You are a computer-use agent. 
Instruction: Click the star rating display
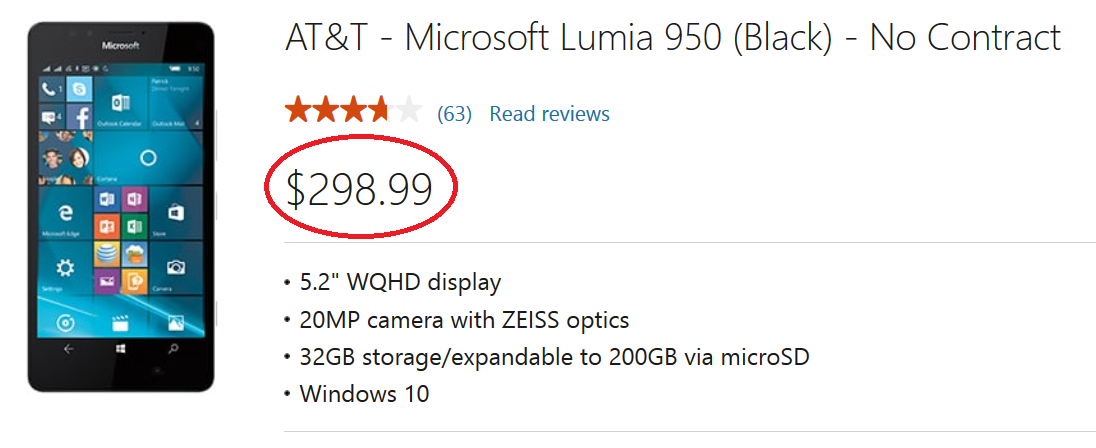353,110
